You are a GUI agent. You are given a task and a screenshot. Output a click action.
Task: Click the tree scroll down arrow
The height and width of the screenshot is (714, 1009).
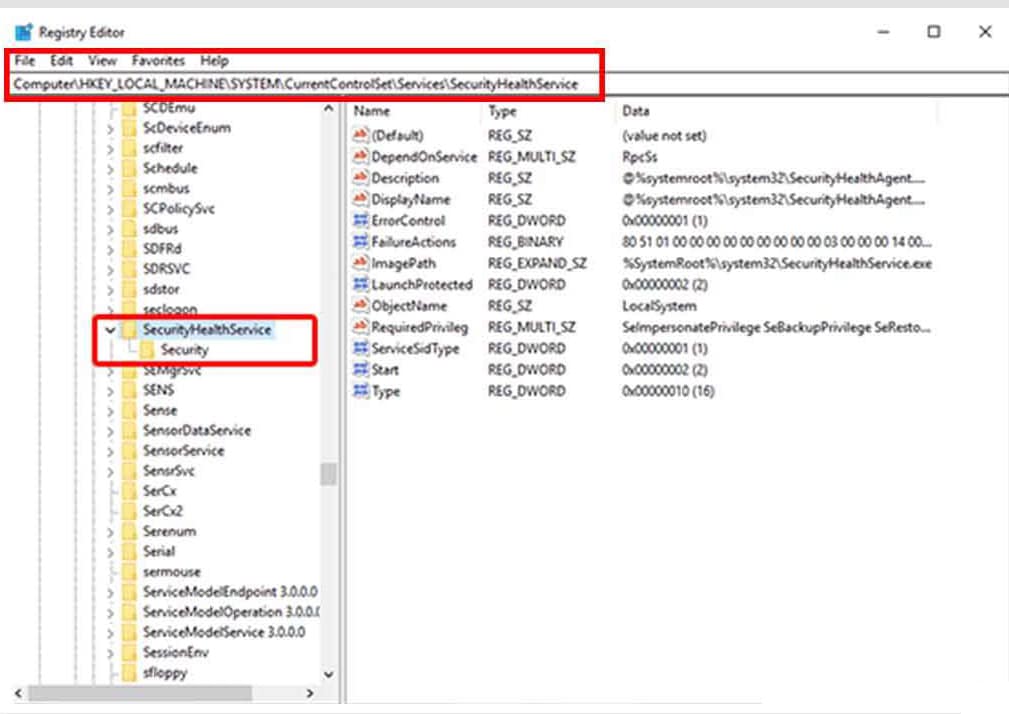coord(329,675)
